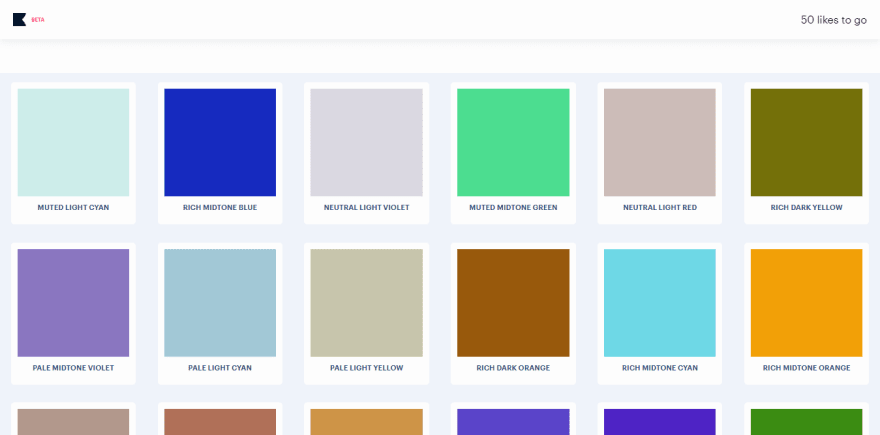This screenshot has width=880, height=435.
Task: Select the partially visible deep purple swatch in bottom row
Action: [x=659, y=422]
